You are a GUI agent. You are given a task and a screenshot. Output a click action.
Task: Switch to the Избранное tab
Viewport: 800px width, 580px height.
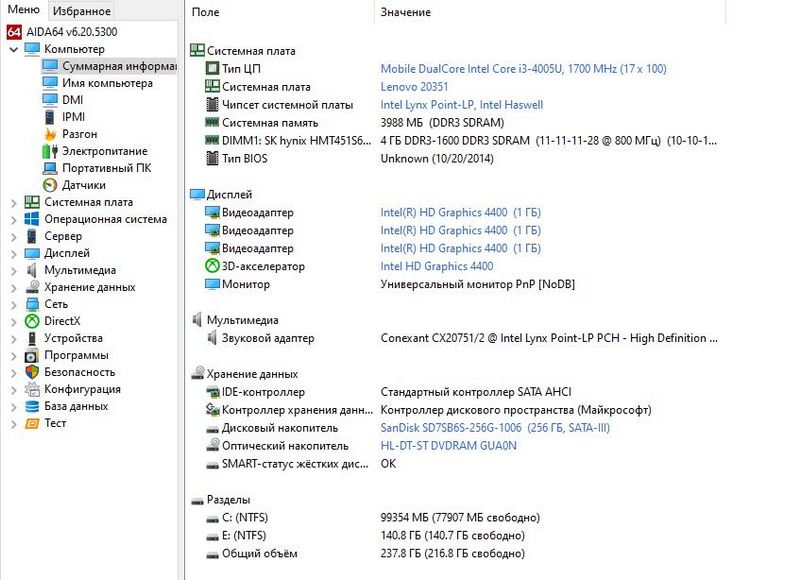pyautogui.click(x=82, y=11)
